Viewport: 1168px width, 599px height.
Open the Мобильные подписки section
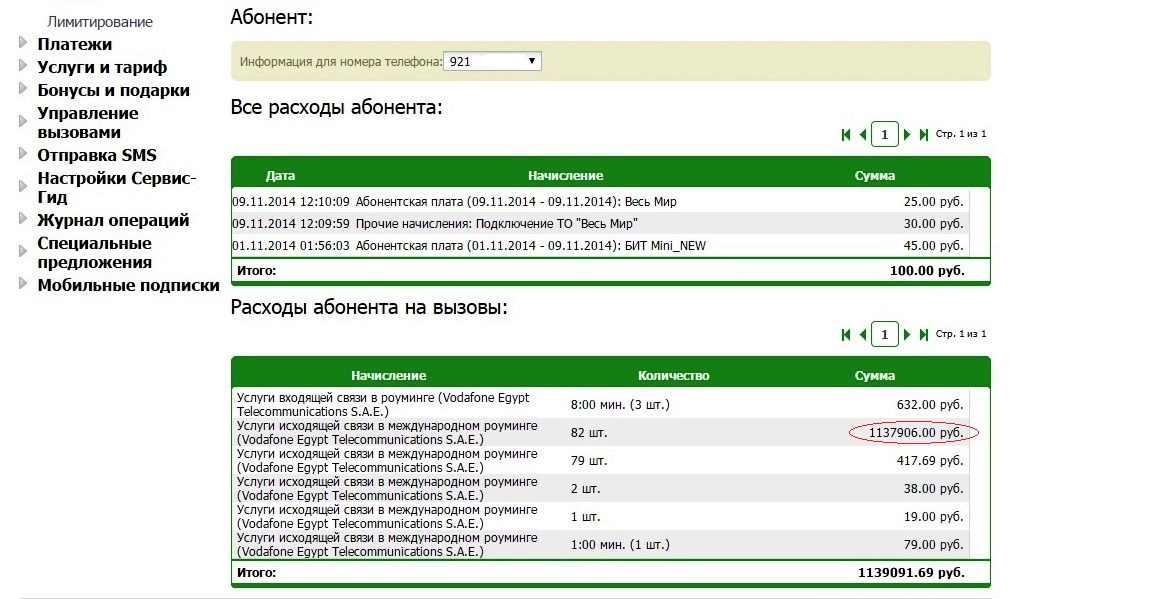click(x=128, y=285)
